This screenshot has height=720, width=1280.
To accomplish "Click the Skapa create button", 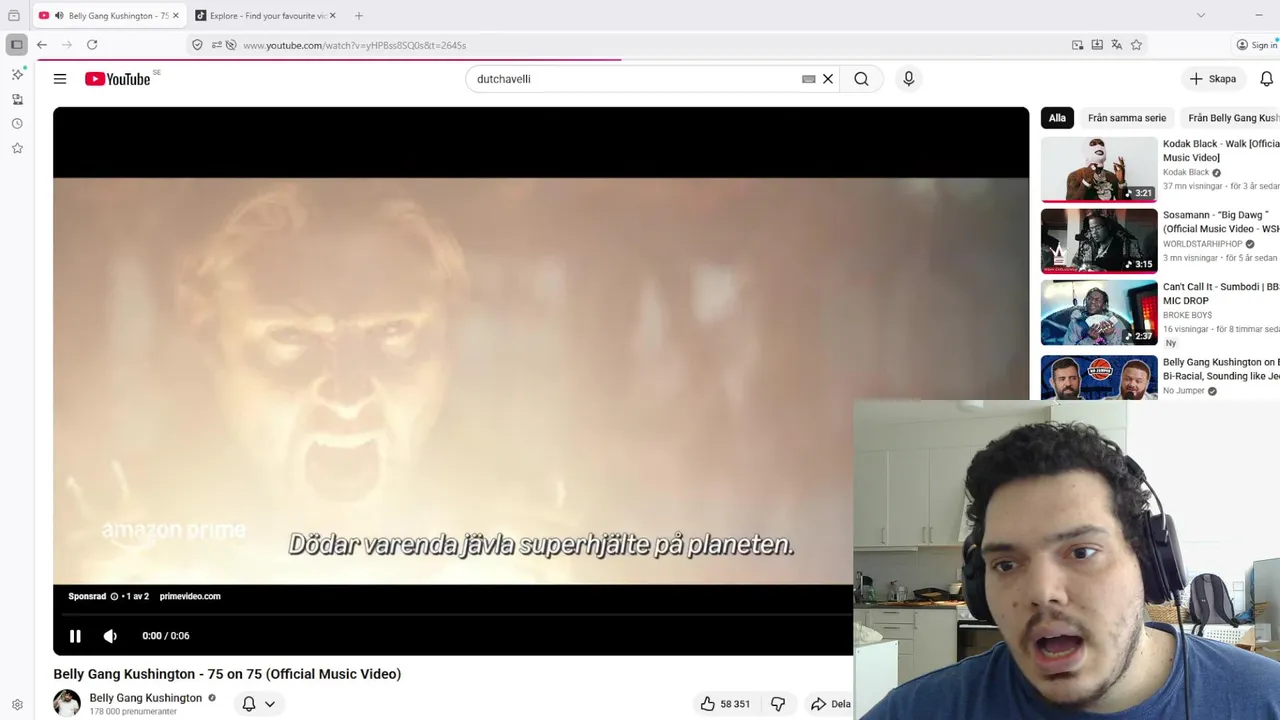I will (1213, 79).
